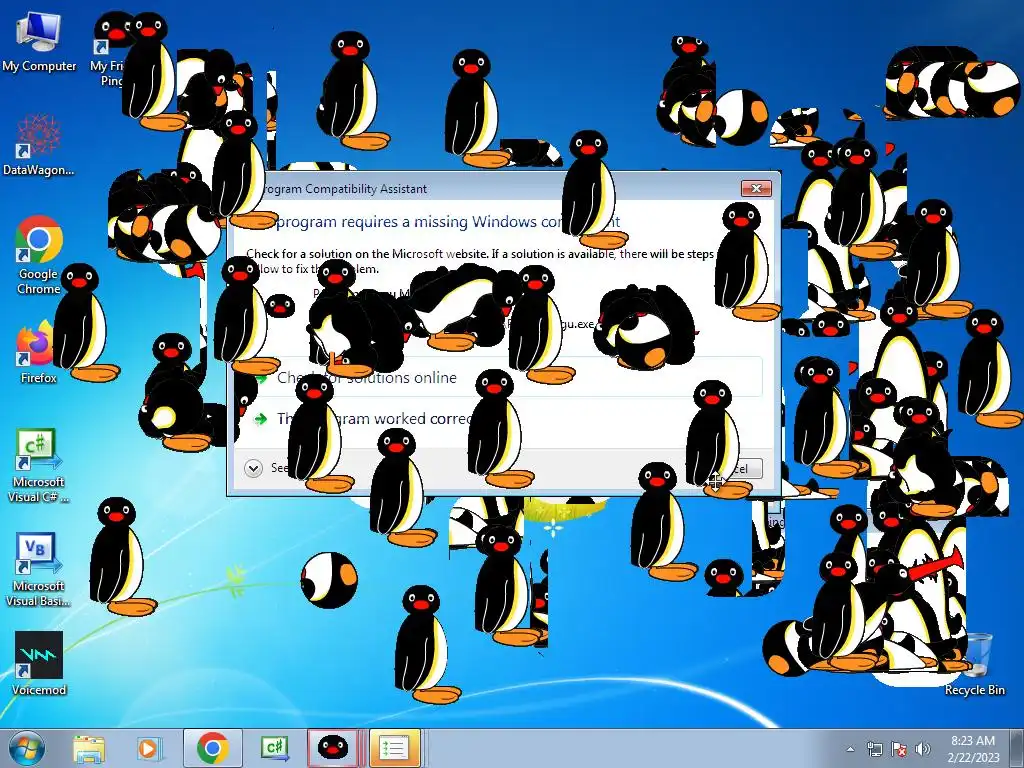The width and height of the screenshot is (1024, 768).
Task: Open Voicemod desktop shortcut
Action: click(39, 663)
